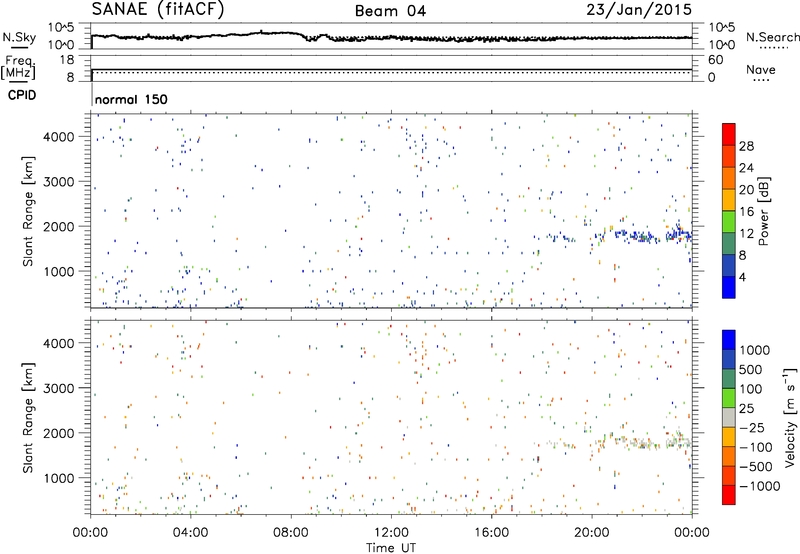Click the velocity scatter cluster near 22:00 UT
Image resolution: width=800 pixels, height=554 pixels.
pyautogui.click(x=640, y=442)
